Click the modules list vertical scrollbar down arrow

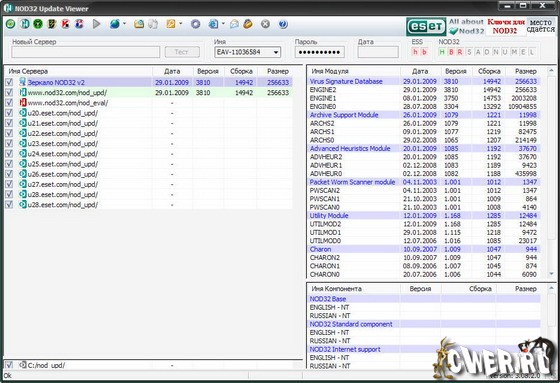[551, 274]
